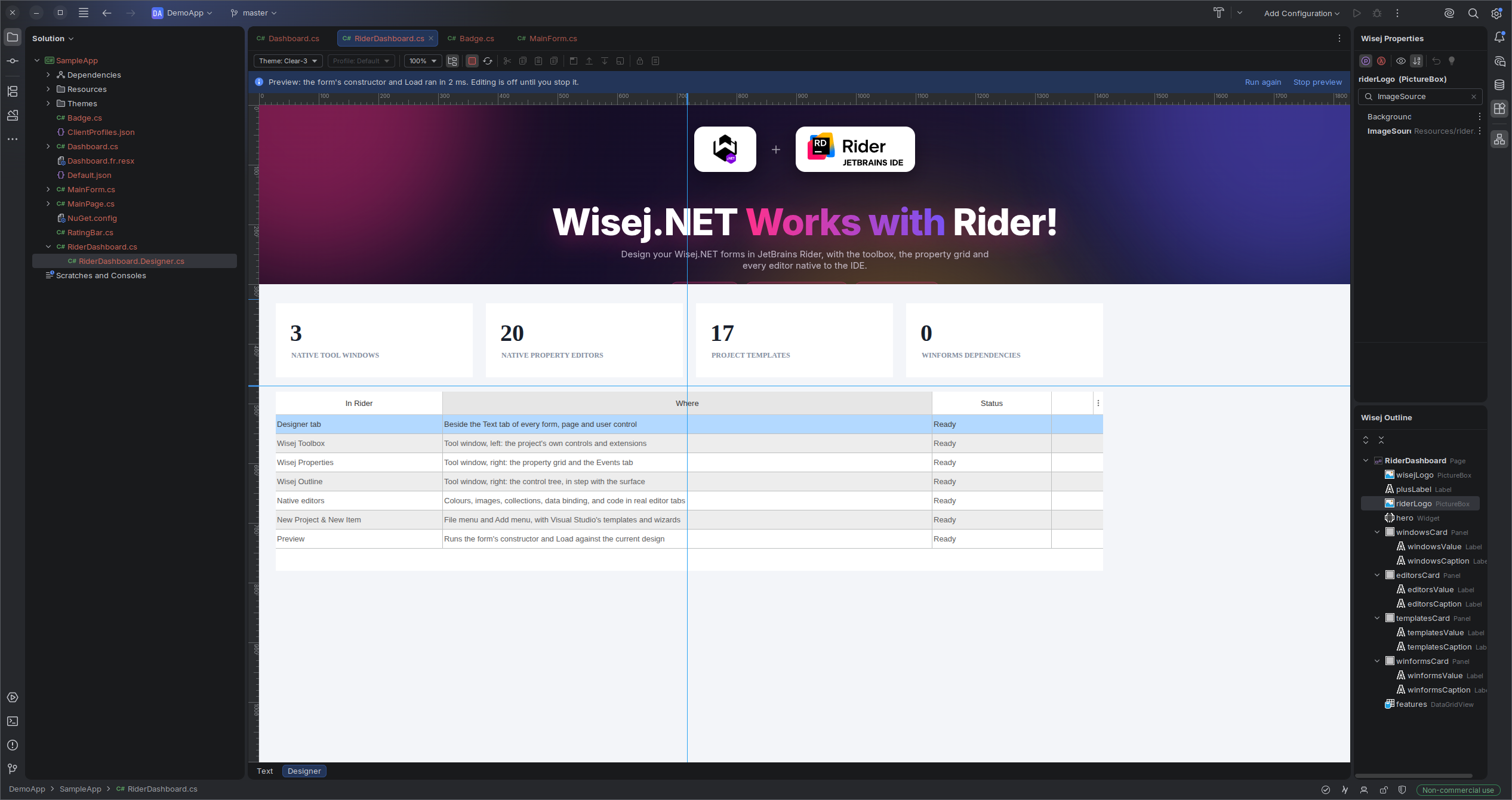Viewport: 1512px width, 800px height.
Task: Open the Structure tool window
Action: [x=13, y=91]
